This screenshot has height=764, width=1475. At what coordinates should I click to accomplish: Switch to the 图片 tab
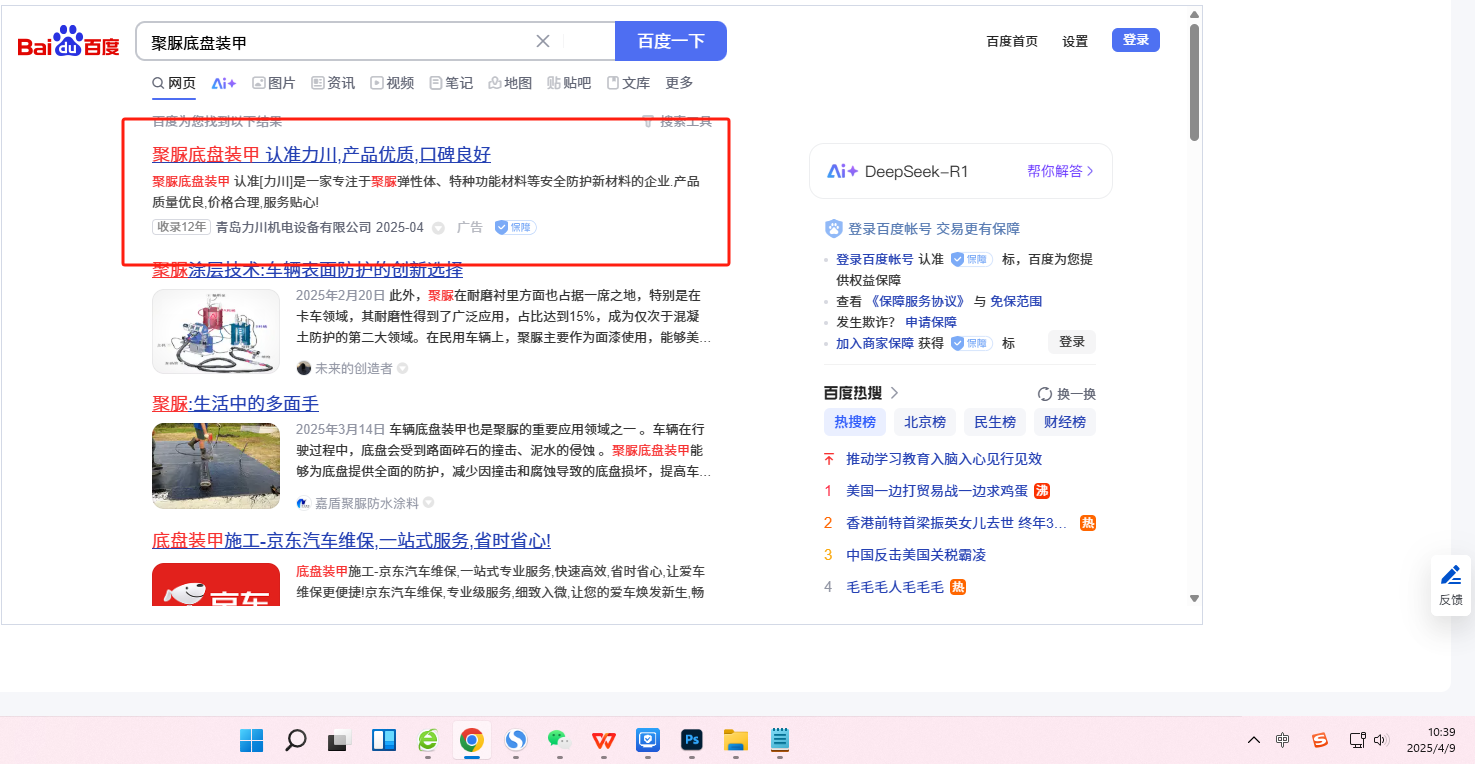pyautogui.click(x=273, y=83)
